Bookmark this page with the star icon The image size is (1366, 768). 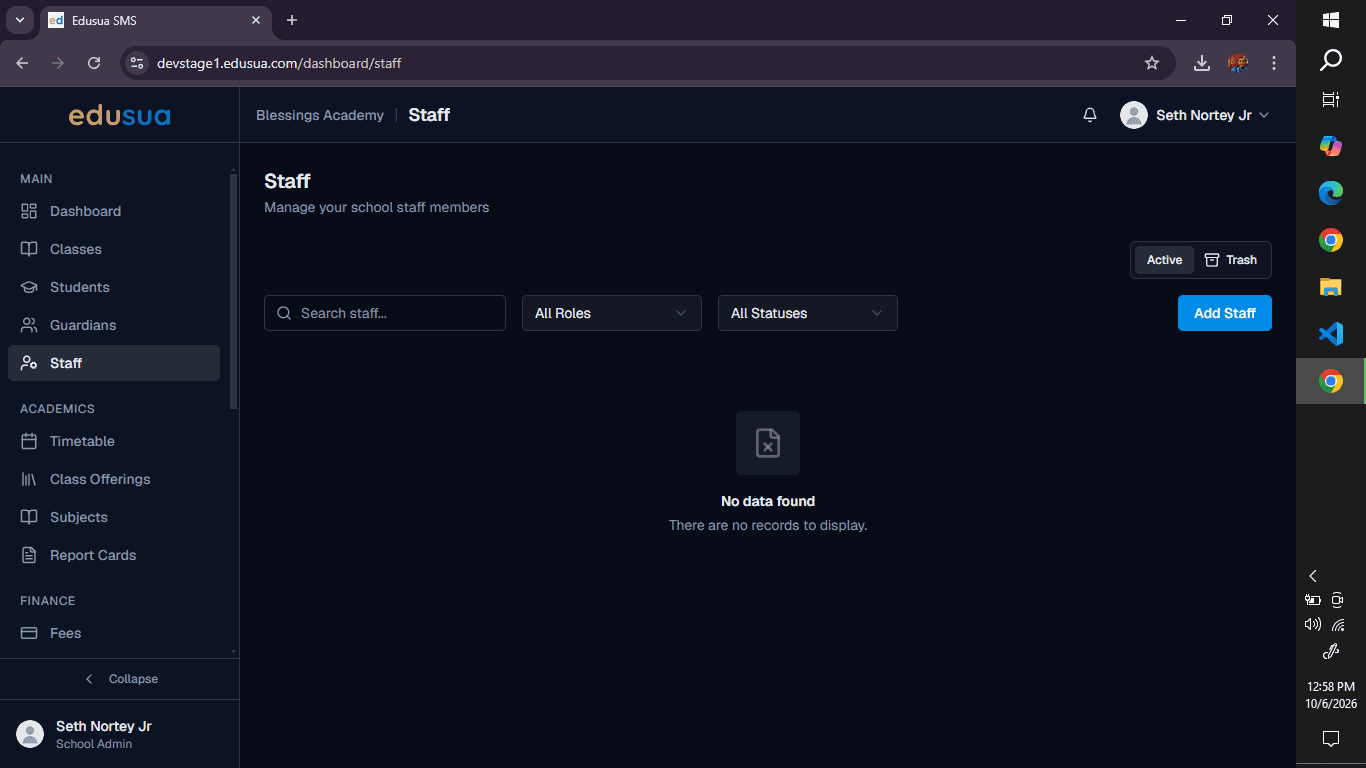pos(1152,63)
